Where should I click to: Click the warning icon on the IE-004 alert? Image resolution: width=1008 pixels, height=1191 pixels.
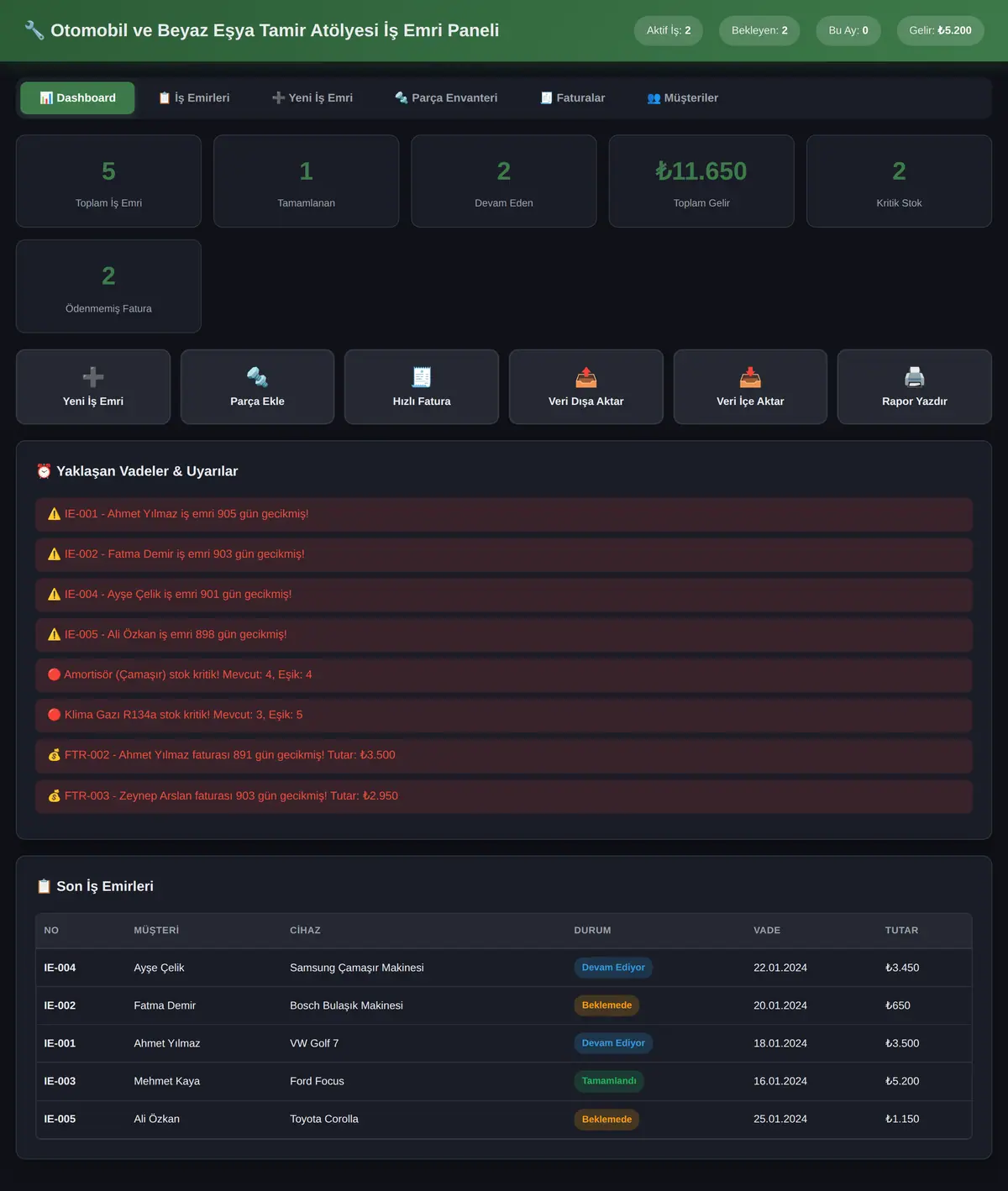[x=55, y=594]
